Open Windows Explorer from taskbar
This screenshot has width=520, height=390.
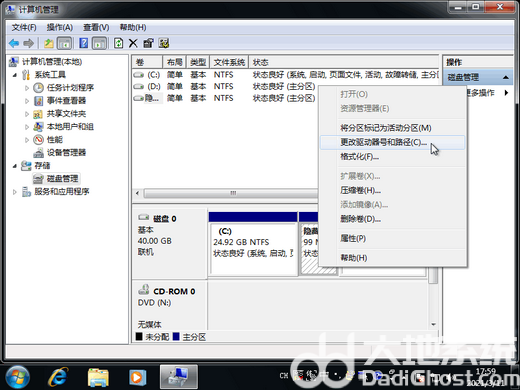pyautogui.click(x=98, y=377)
